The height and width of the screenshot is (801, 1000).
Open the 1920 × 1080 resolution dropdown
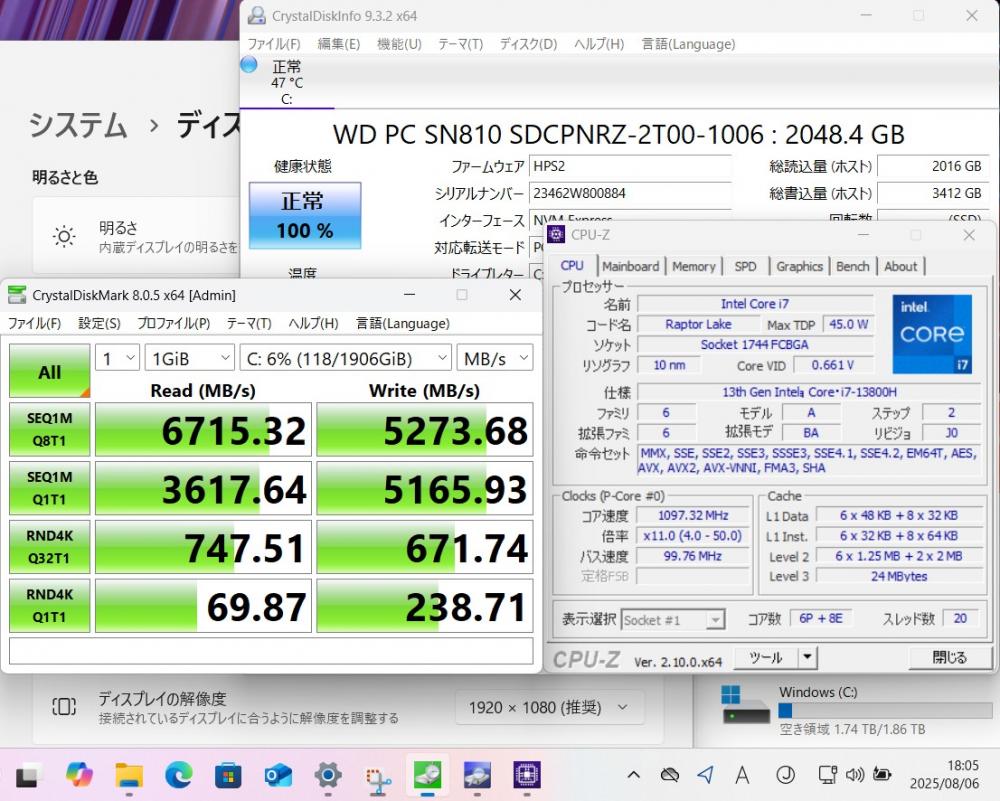[x=548, y=707]
